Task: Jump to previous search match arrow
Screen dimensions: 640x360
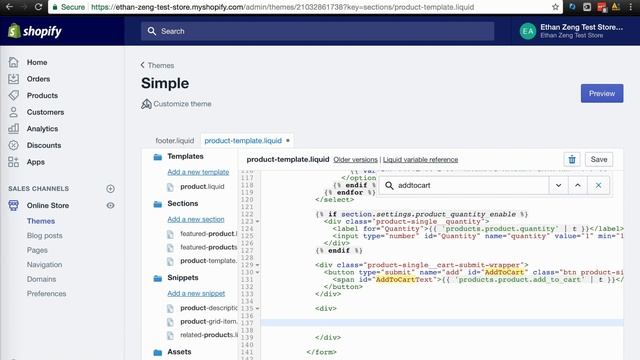Action: [578, 185]
